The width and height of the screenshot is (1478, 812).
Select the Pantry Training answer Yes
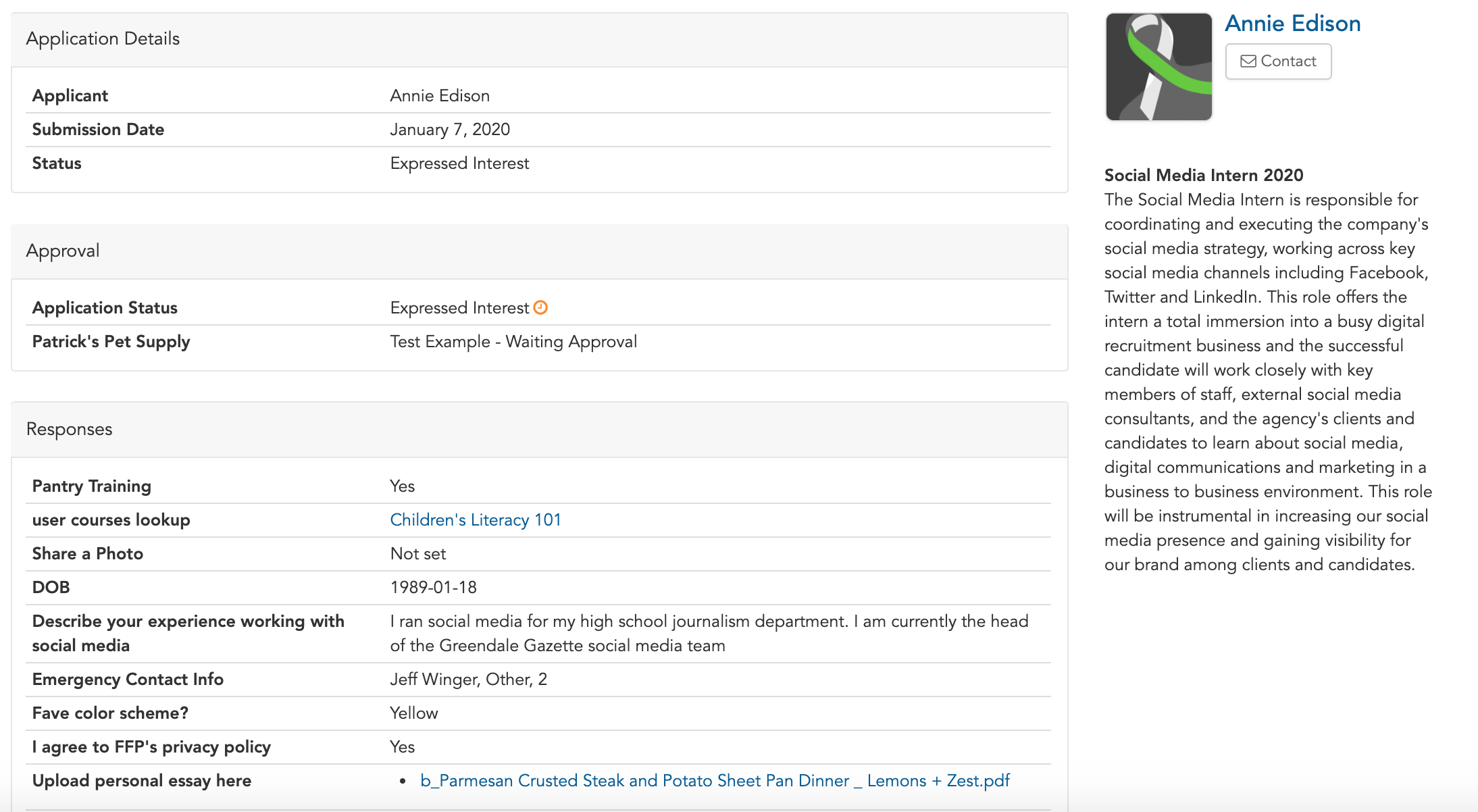pos(402,486)
